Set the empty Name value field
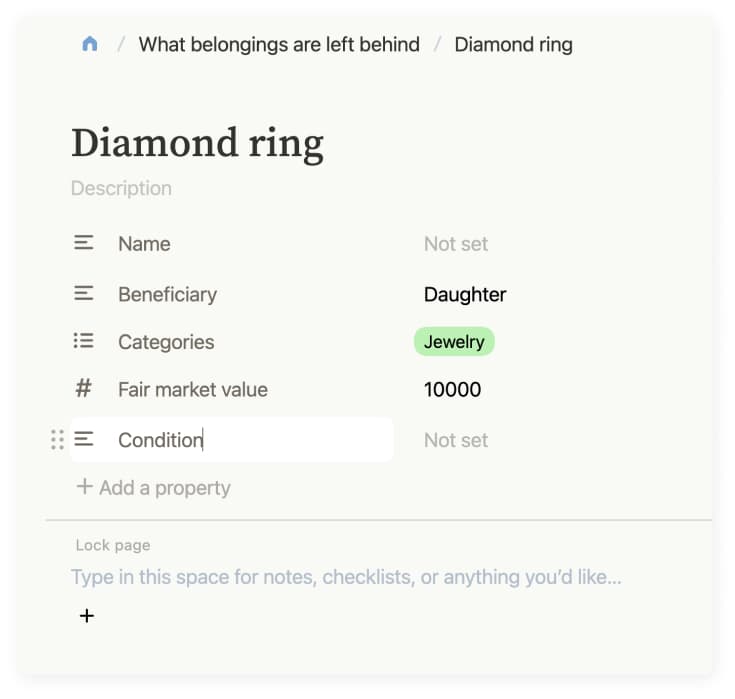 (x=456, y=244)
